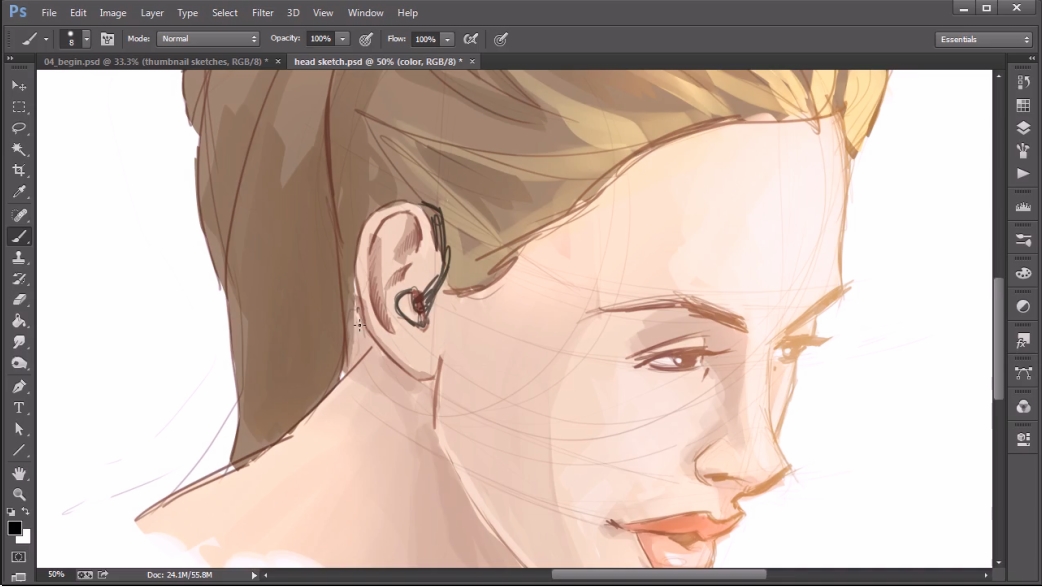1042x587 pixels.
Task: Open the Layers panel icon
Action: click(x=1023, y=128)
